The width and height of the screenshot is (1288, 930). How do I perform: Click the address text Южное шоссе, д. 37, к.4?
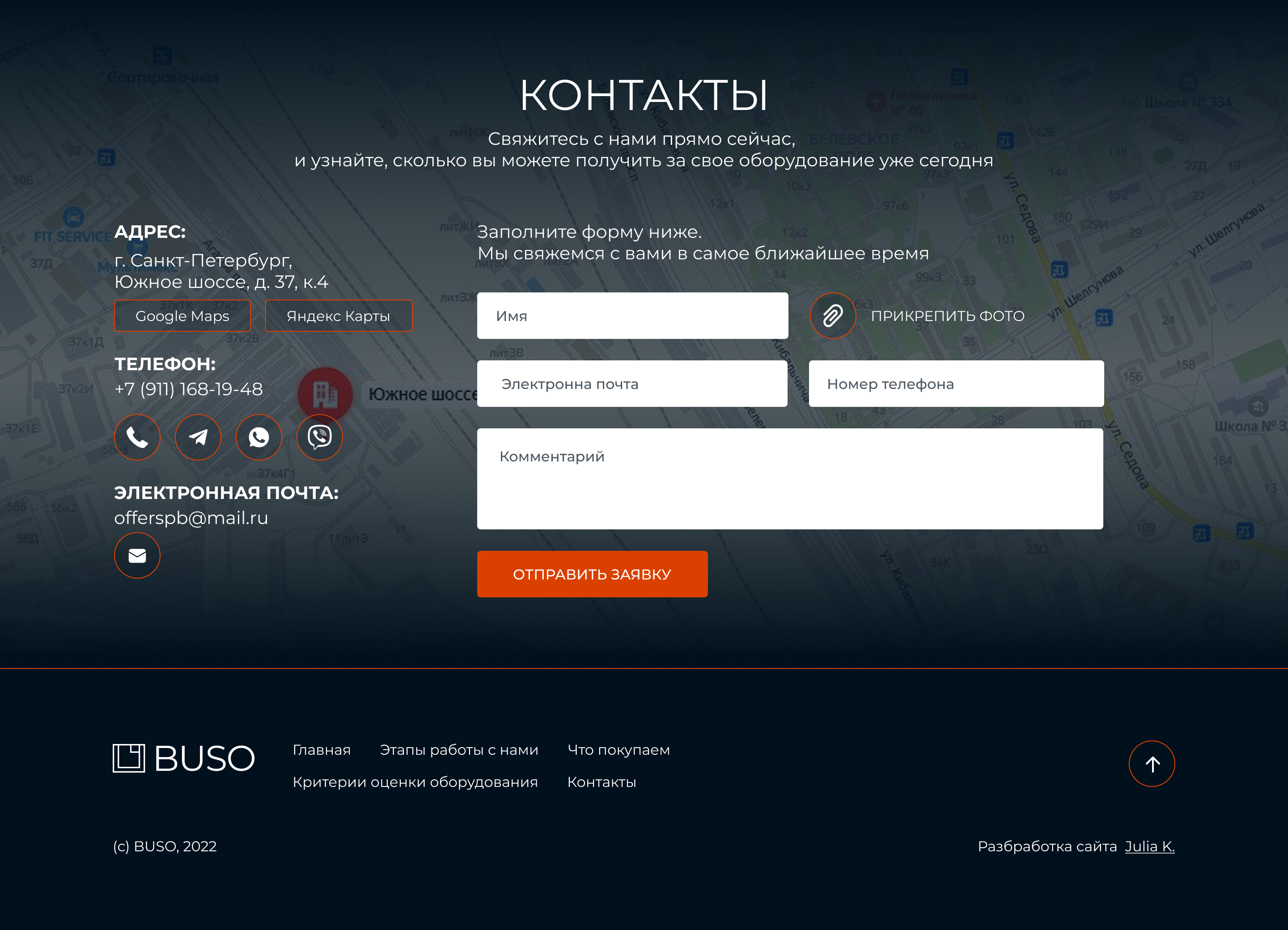click(221, 282)
